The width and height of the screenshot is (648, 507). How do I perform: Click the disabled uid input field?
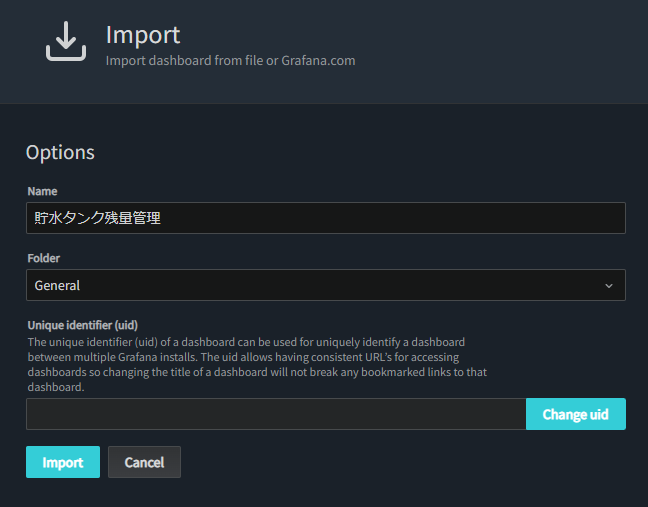275,414
